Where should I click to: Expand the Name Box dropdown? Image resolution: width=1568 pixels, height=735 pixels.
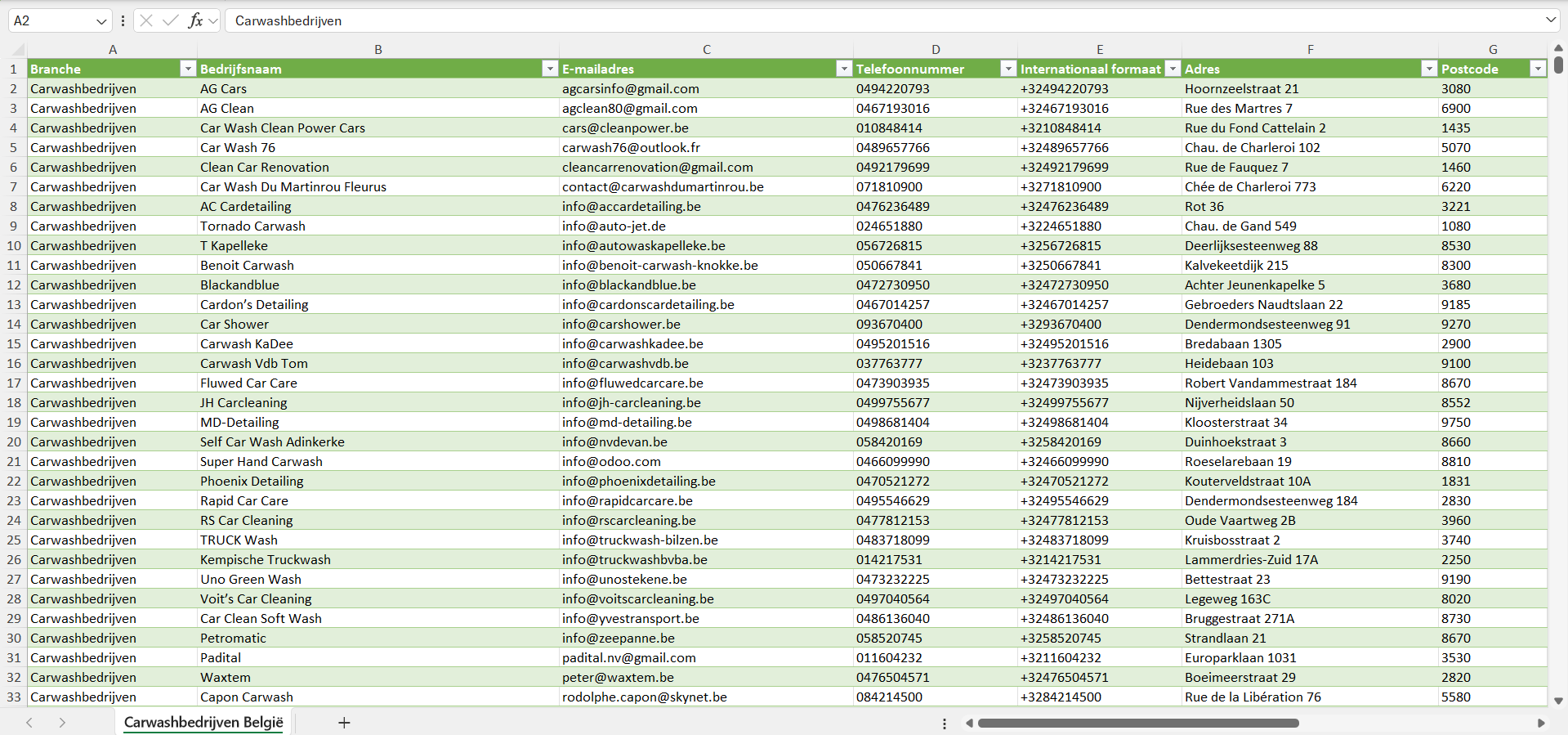point(101,21)
